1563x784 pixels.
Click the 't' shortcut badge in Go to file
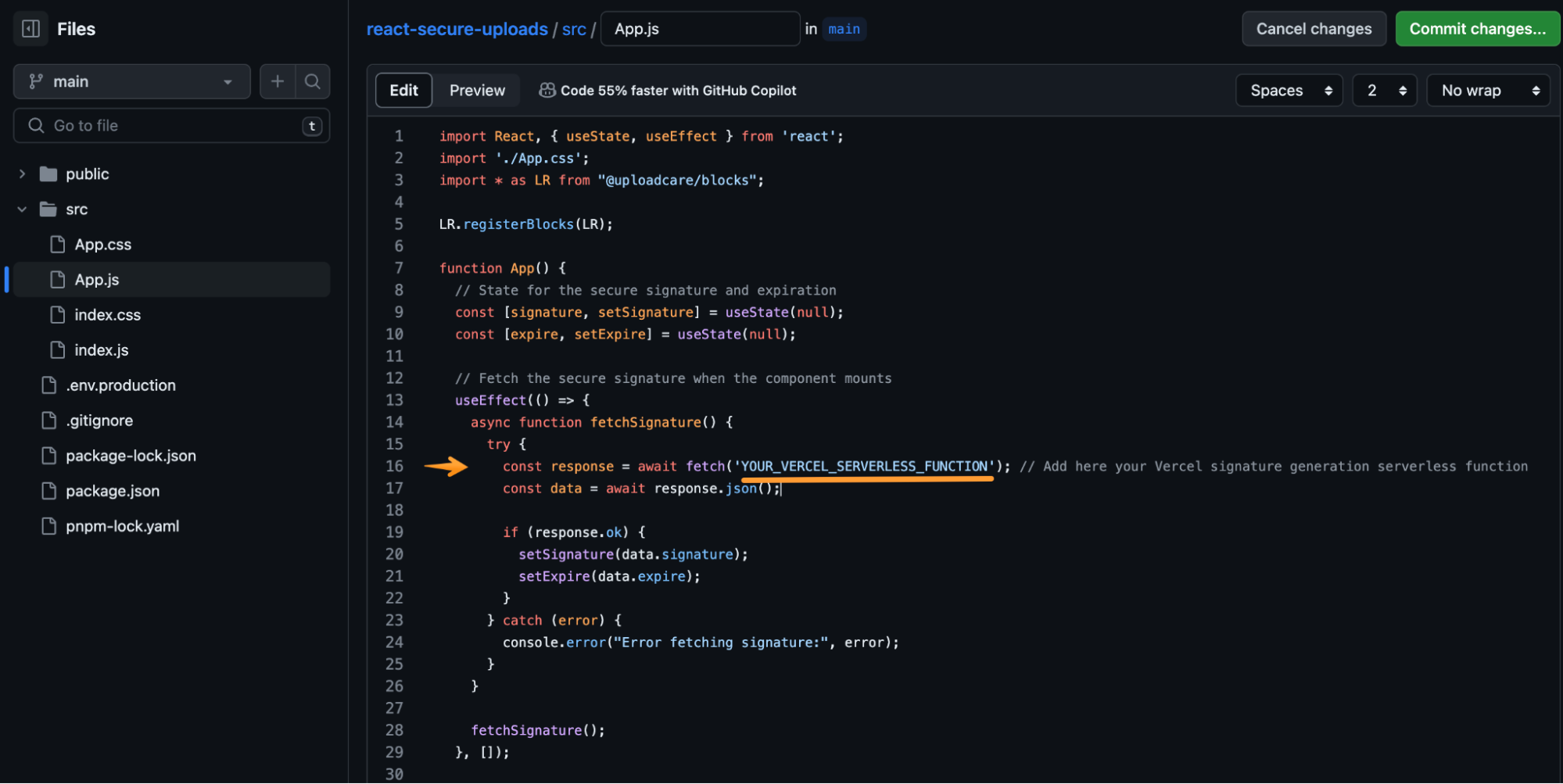pos(311,126)
